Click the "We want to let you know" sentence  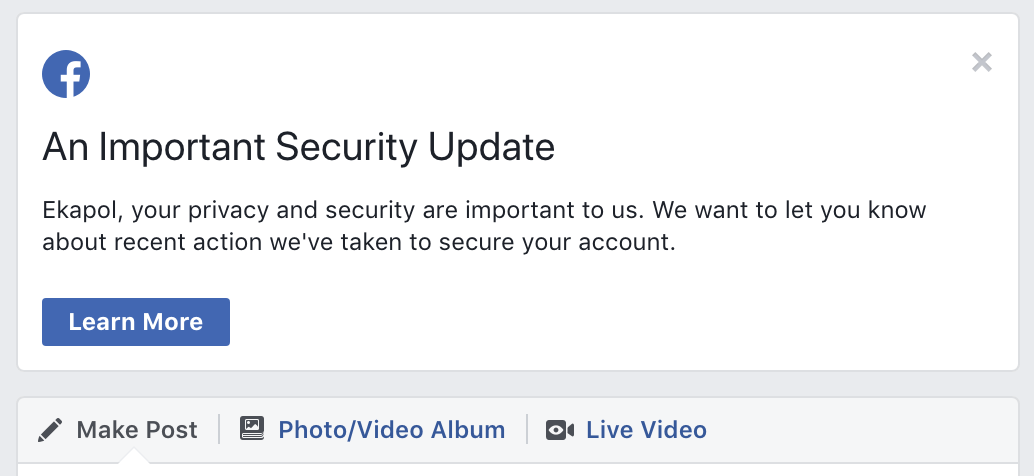pyautogui.click(x=789, y=210)
